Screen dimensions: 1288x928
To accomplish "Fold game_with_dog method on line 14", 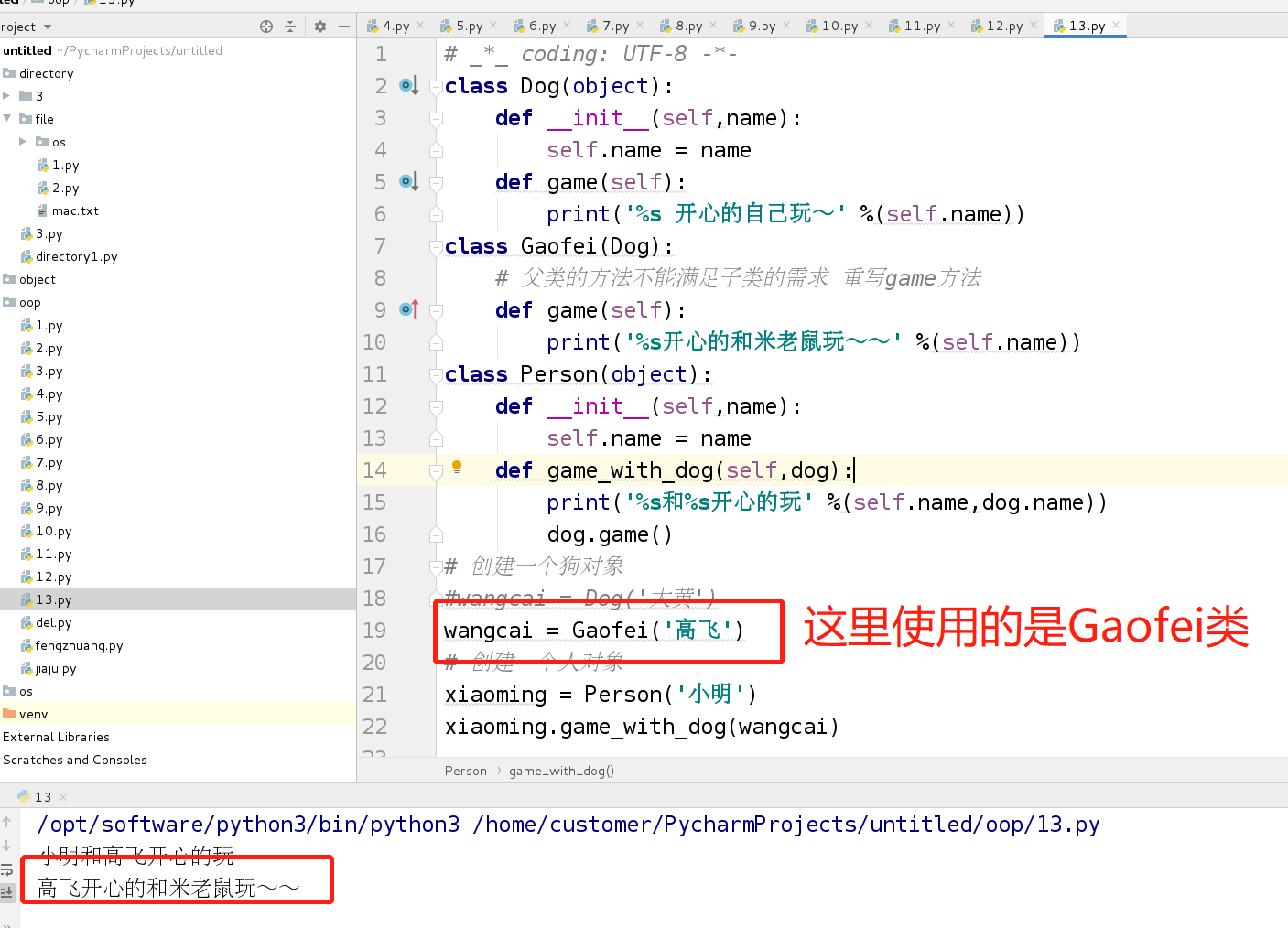I will [x=437, y=470].
